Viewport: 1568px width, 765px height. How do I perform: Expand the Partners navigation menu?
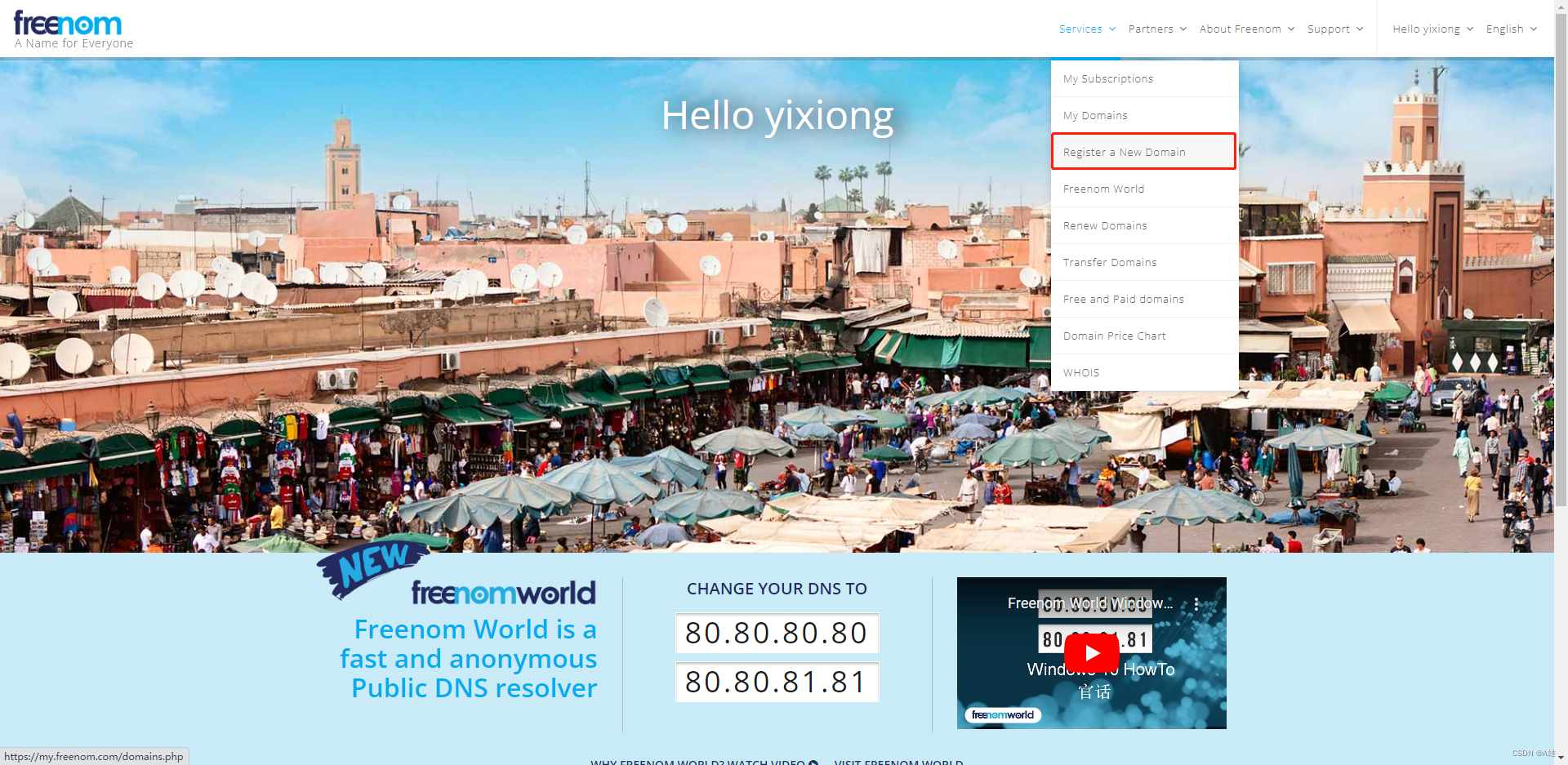pos(1157,29)
